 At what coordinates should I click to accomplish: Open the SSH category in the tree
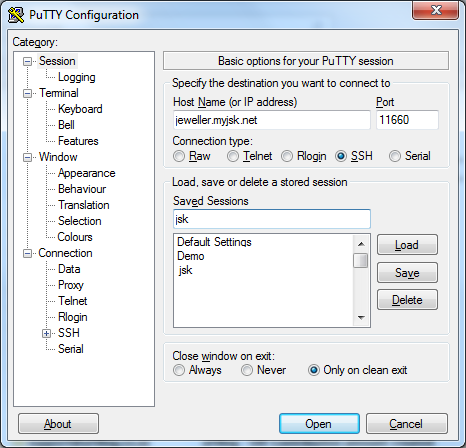click(69, 333)
